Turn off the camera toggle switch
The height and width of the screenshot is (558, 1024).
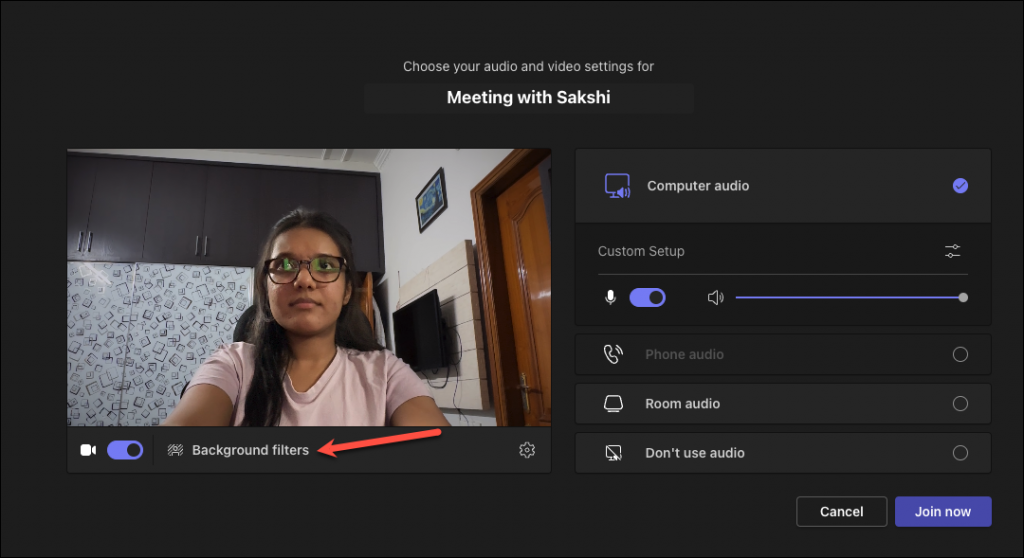[125, 450]
